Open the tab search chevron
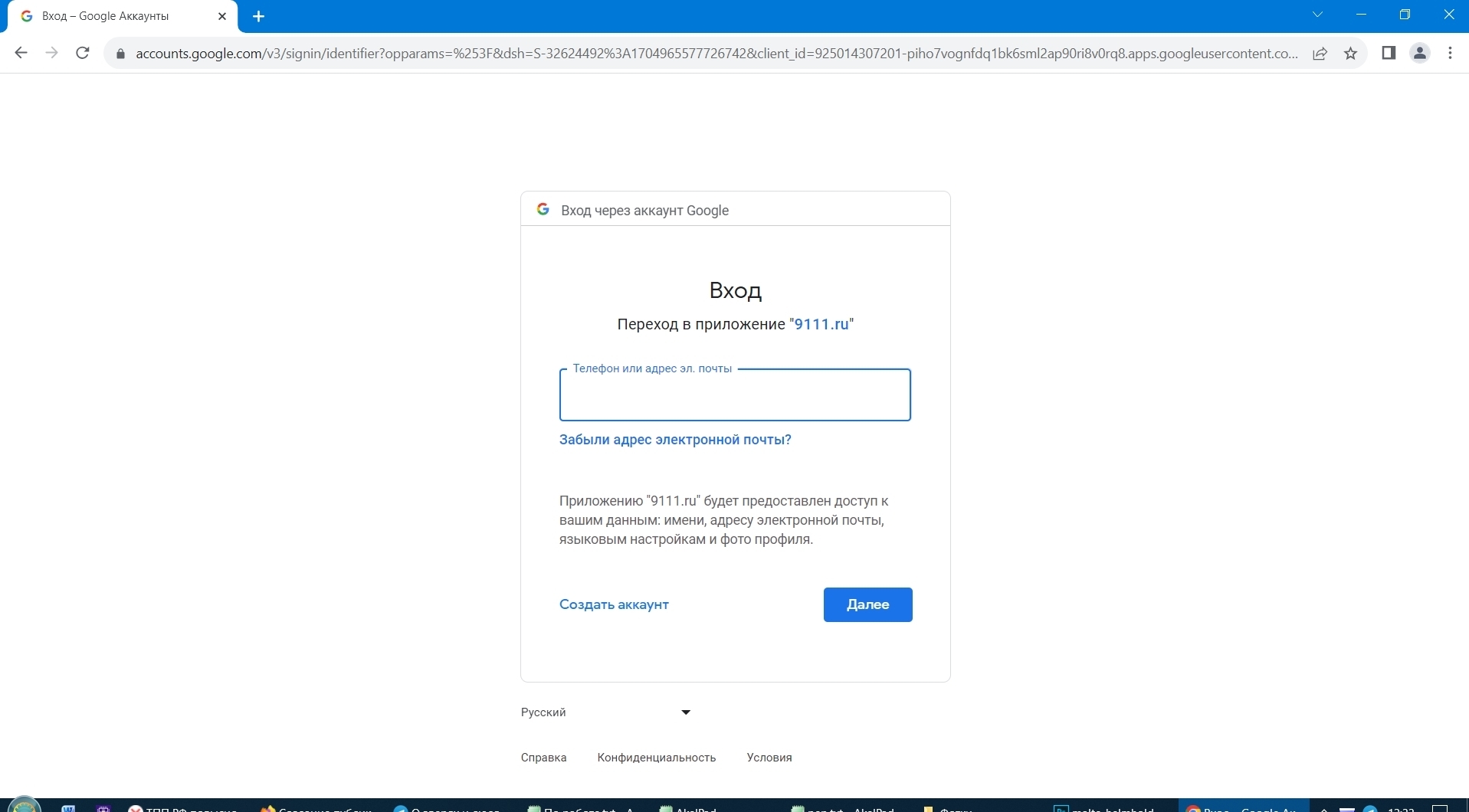 tap(1317, 15)
